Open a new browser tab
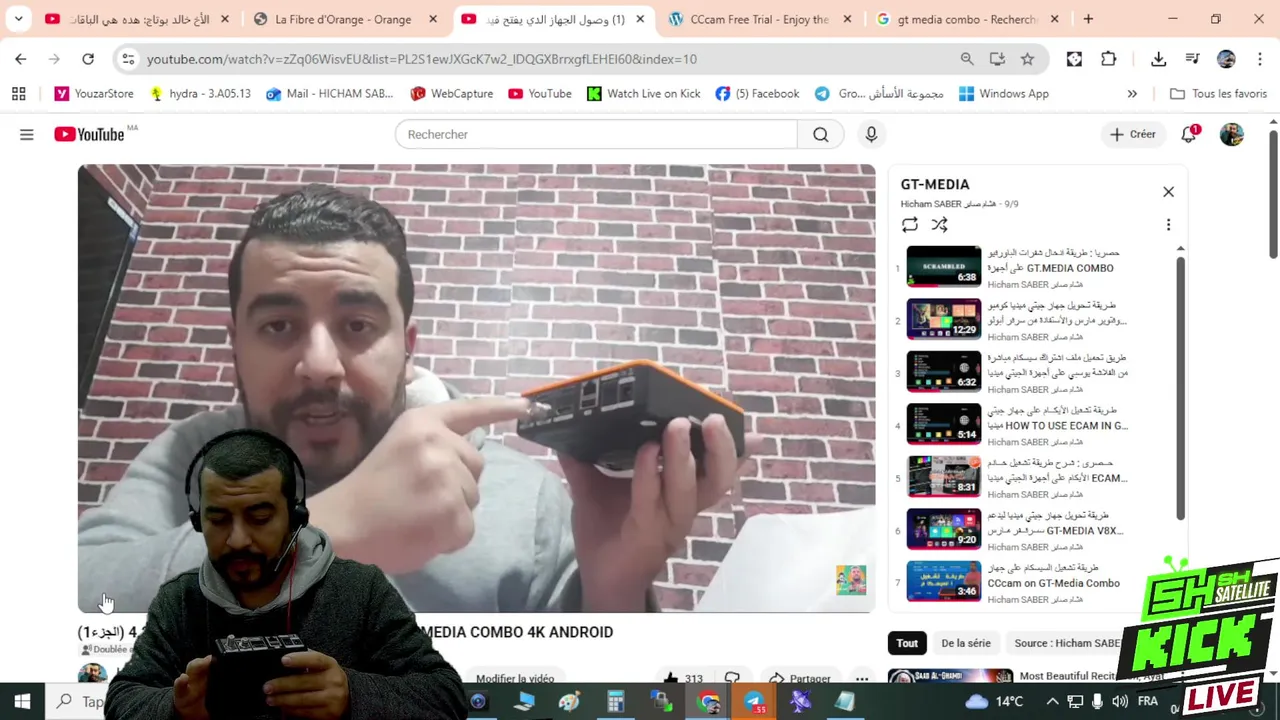This screenshot has height=720, width=1280. pos(1088,19)
